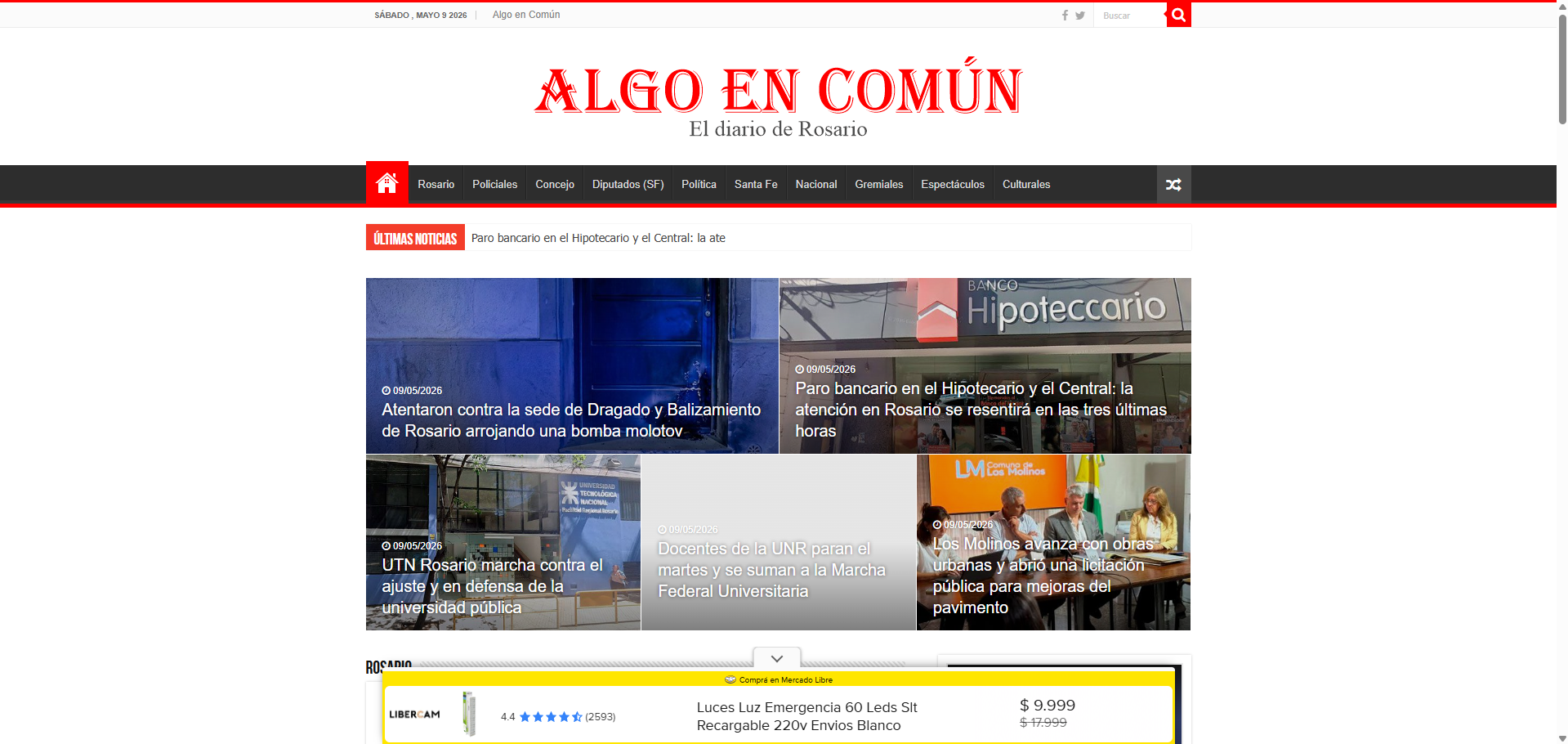This screenshot has height=744, width=1568.
Task: Click the Algo en Común top bar link
Action: [x=526, y=15]
